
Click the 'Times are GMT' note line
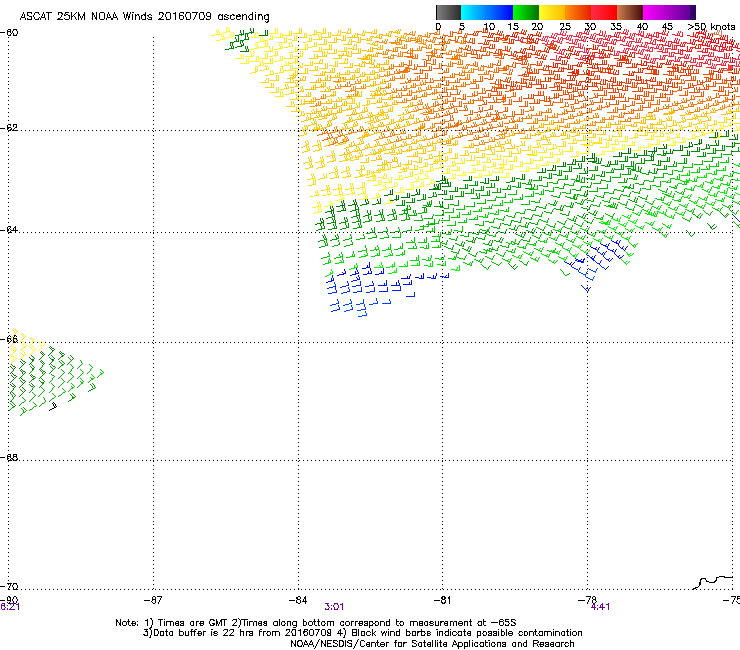point(316,623)
